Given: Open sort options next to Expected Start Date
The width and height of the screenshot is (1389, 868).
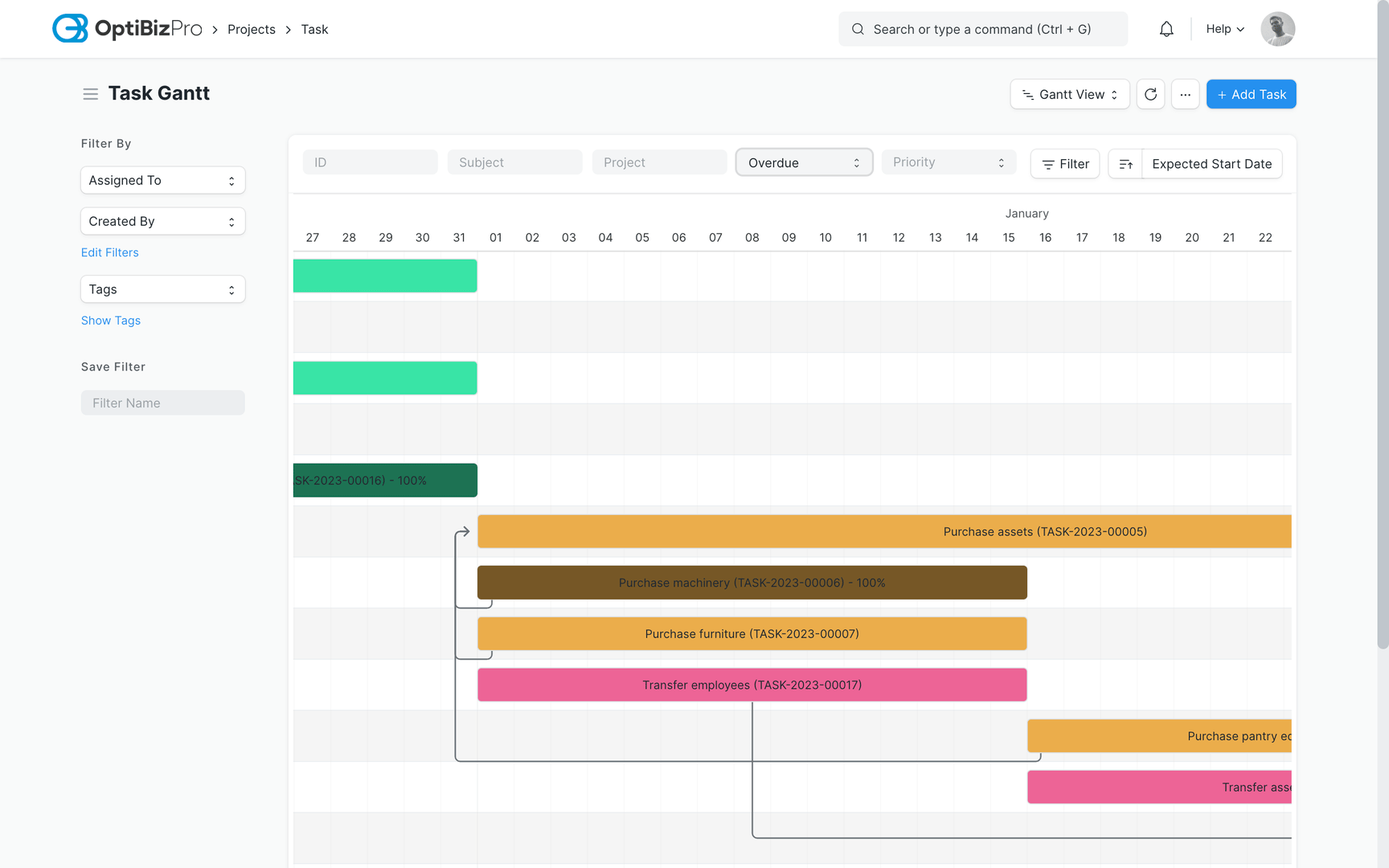Looking at the screenshot, I should (x=1125, y=163).
